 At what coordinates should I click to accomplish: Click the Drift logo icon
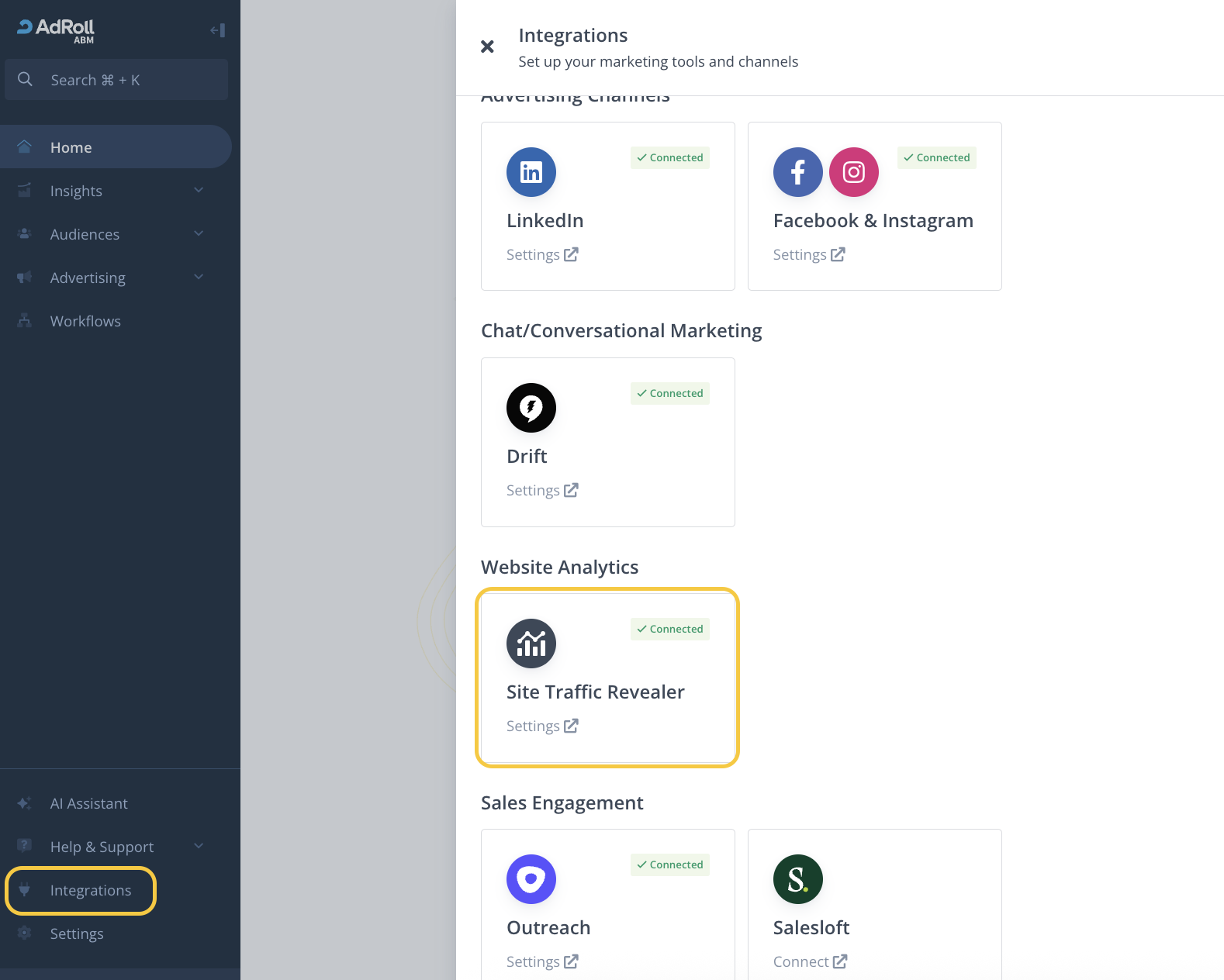pyautogui.click(x=531, y=408)
